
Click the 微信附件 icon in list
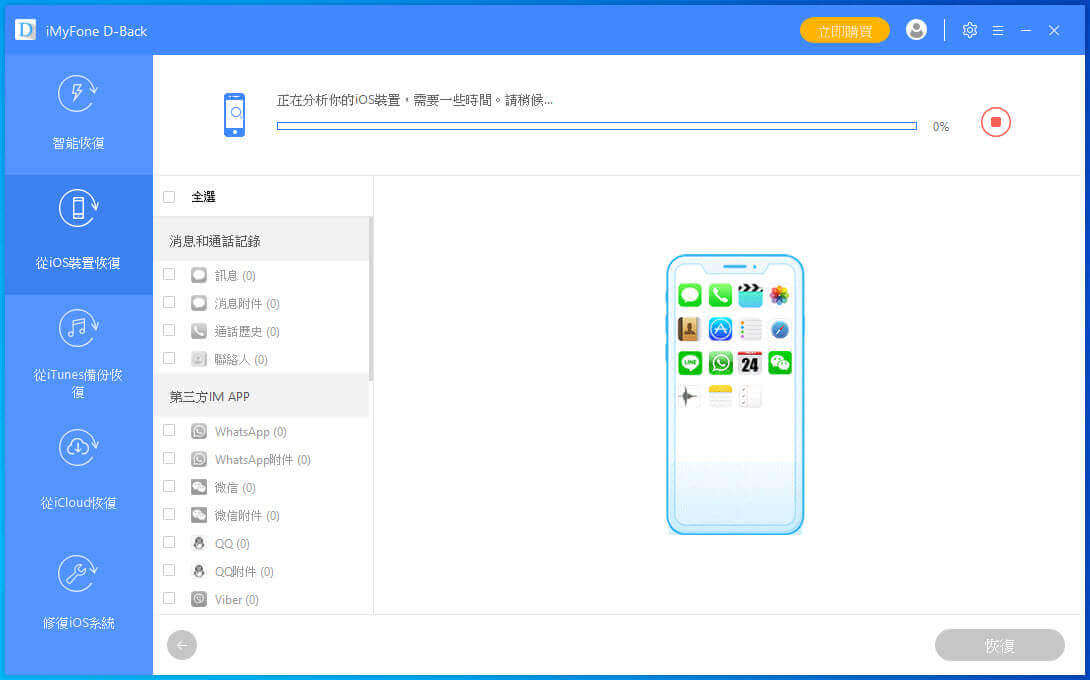click(199, 515)
